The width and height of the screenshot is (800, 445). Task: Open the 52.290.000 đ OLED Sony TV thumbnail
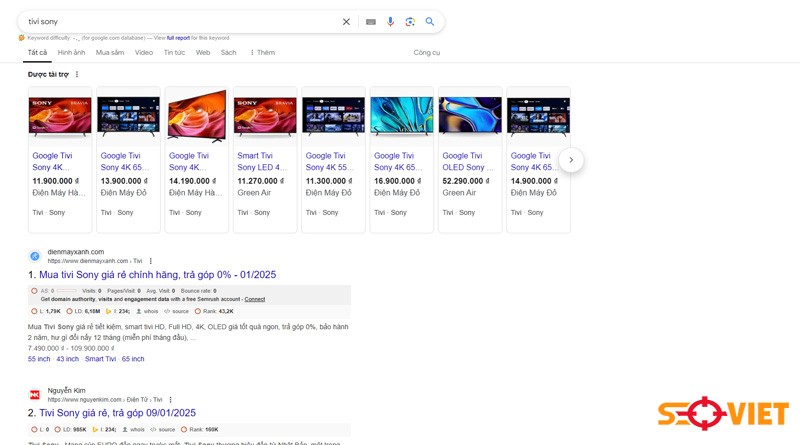(x=470, y=116)
